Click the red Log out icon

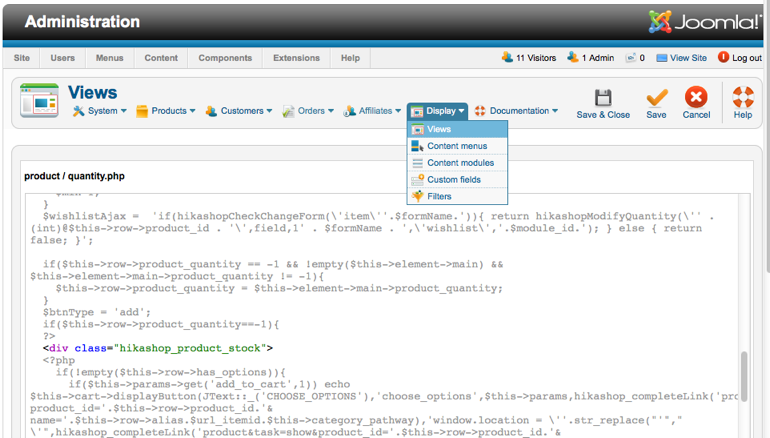click(x=723, y=57)
